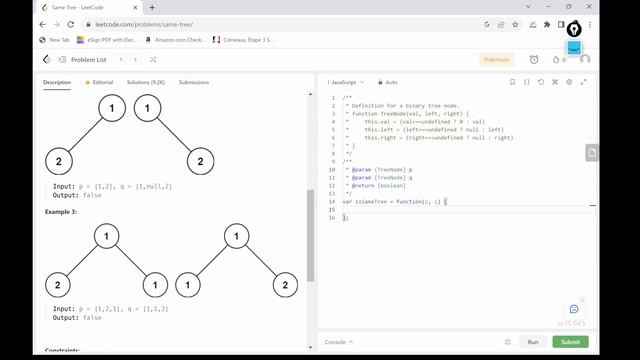Image resolution: width=640 pixels, height=360 pixels.
Task: Expand the editor to fullscreen
Action: tap(584, 82)
